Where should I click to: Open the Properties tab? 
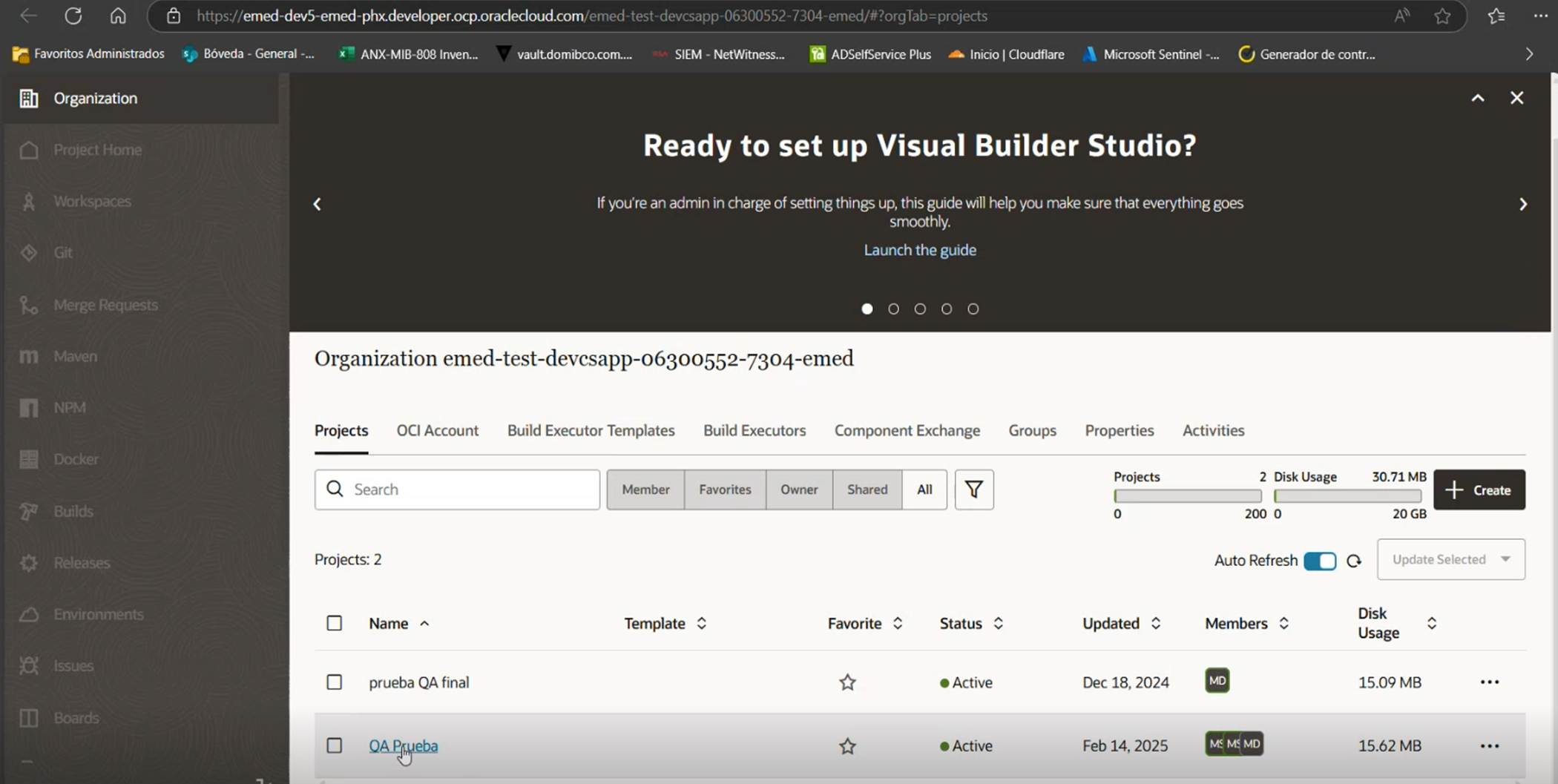click(1120, 431)
